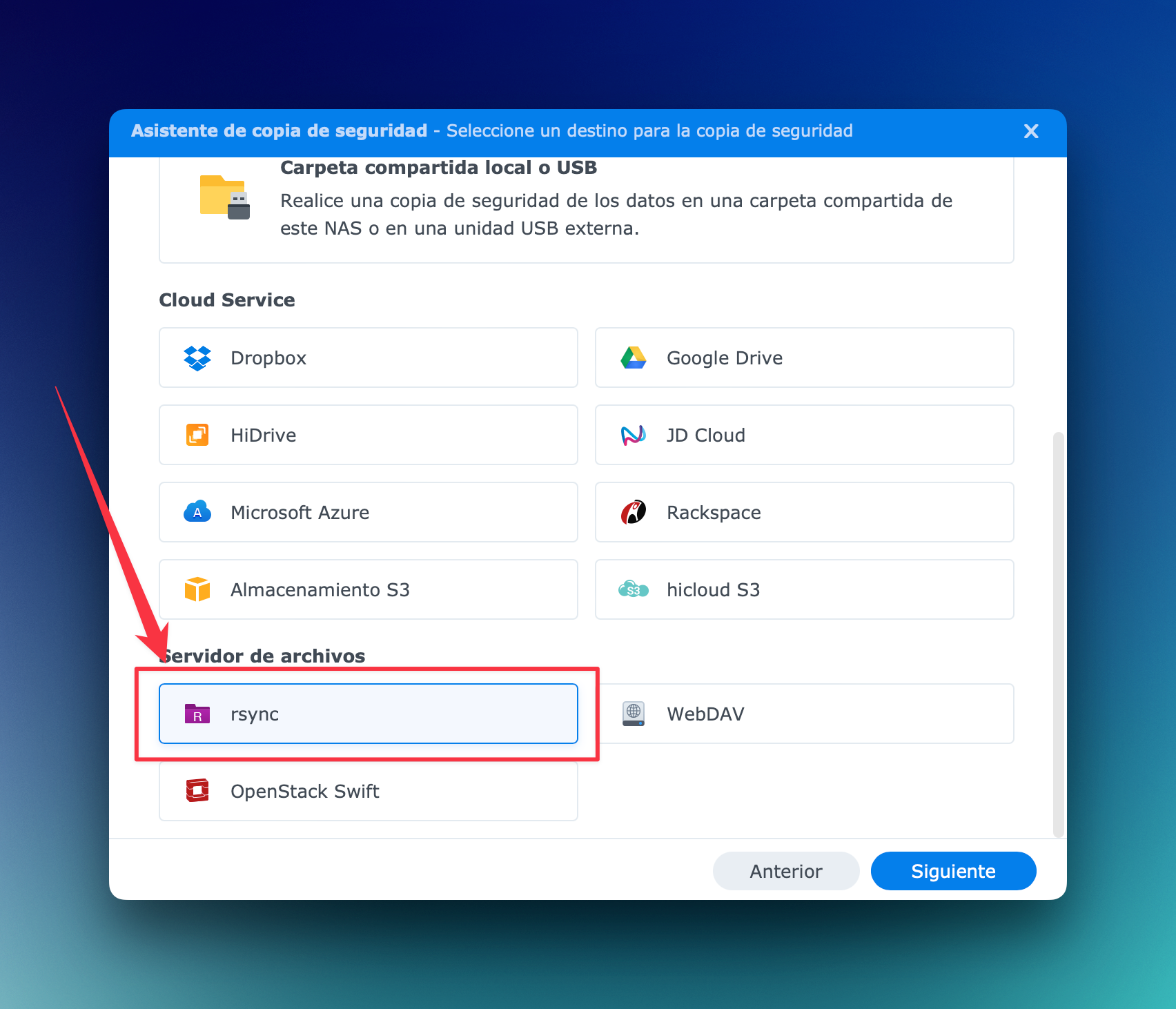Select Microsoft Azure destination
This screenshot has width=1176, height=1009.
point(369,512)
